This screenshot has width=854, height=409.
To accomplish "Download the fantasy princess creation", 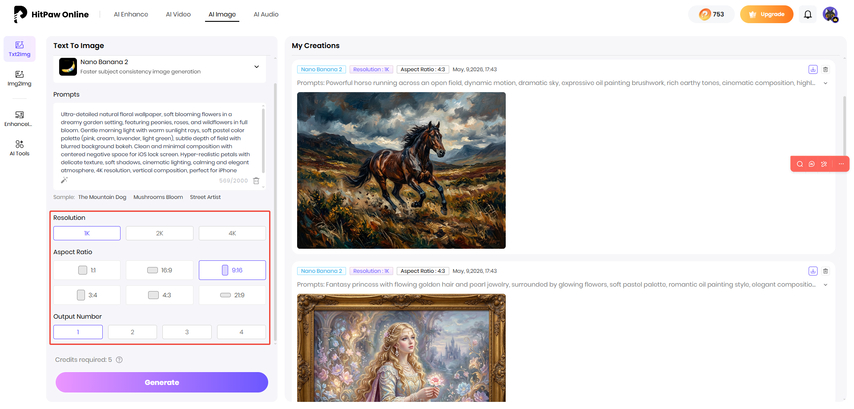I will pos(813,271).
